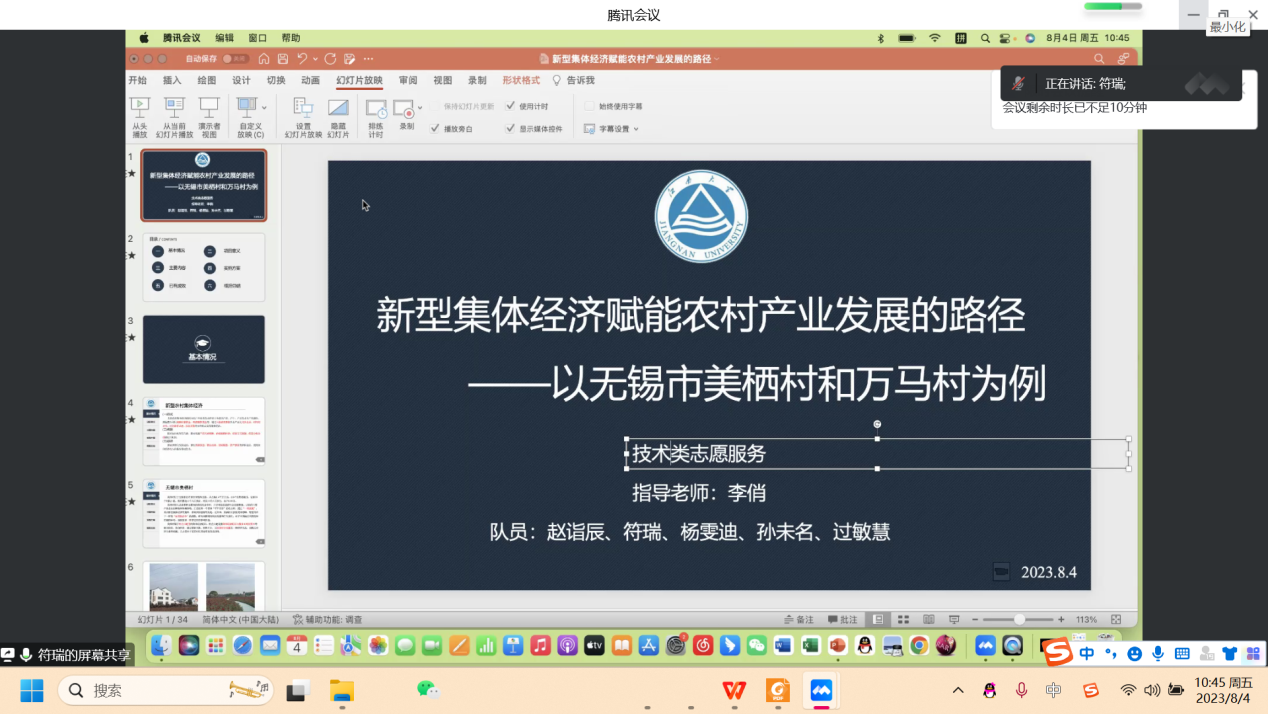Click the 备注 notes button

[x=800, y=620]
